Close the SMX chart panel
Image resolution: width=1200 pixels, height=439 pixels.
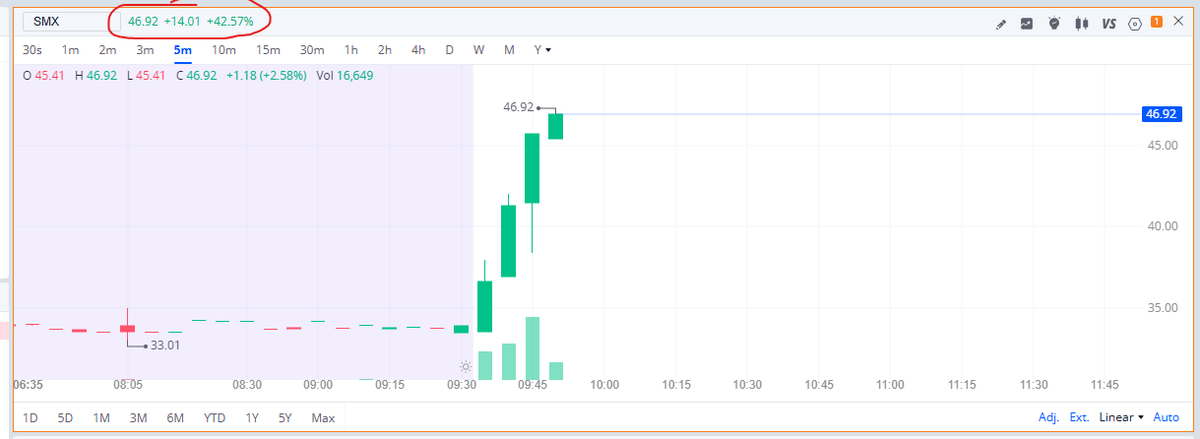click(x=1179, y=22)
